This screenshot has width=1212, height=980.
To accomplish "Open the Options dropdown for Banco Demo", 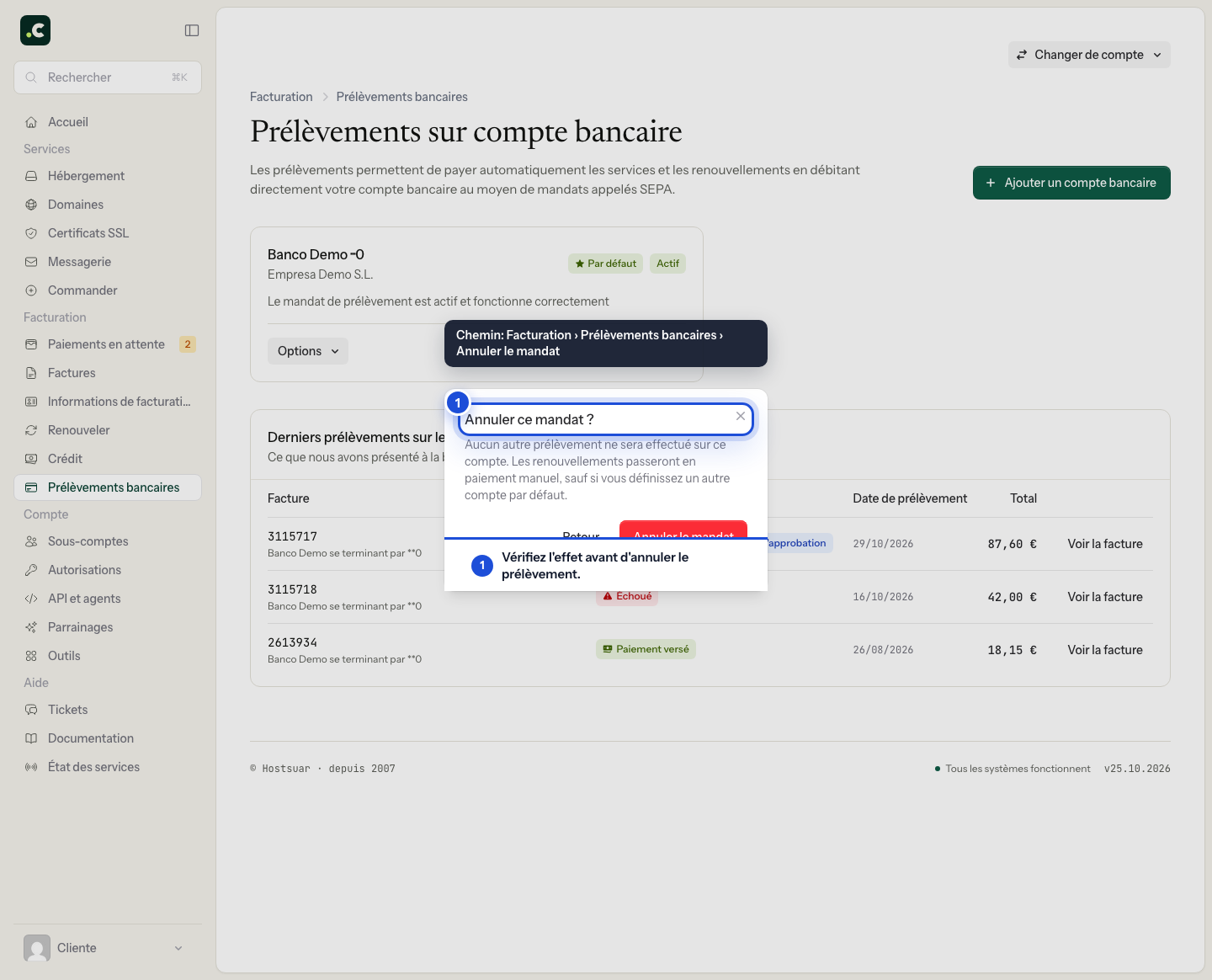I will (308, 351).
